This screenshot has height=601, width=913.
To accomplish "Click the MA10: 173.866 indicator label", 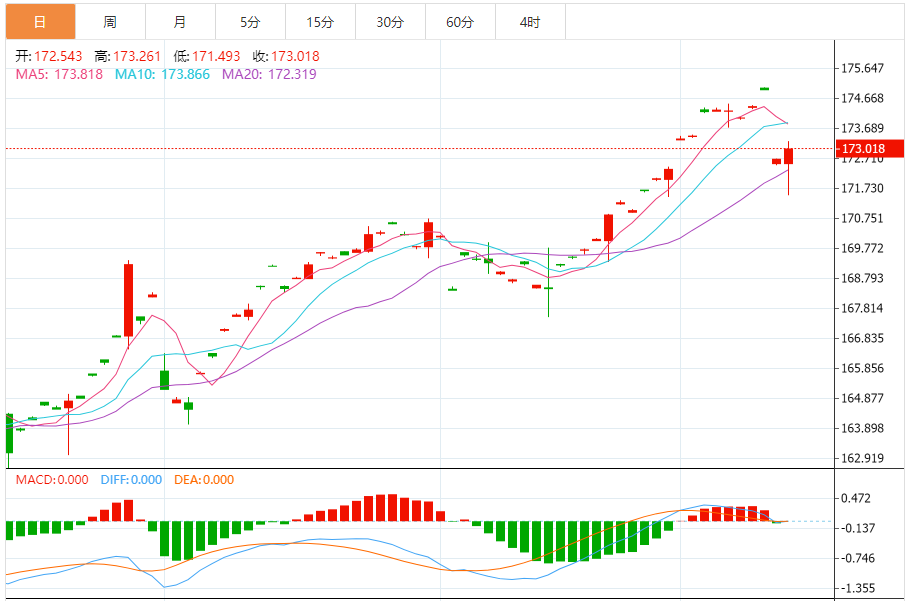I will coord(162,74).
